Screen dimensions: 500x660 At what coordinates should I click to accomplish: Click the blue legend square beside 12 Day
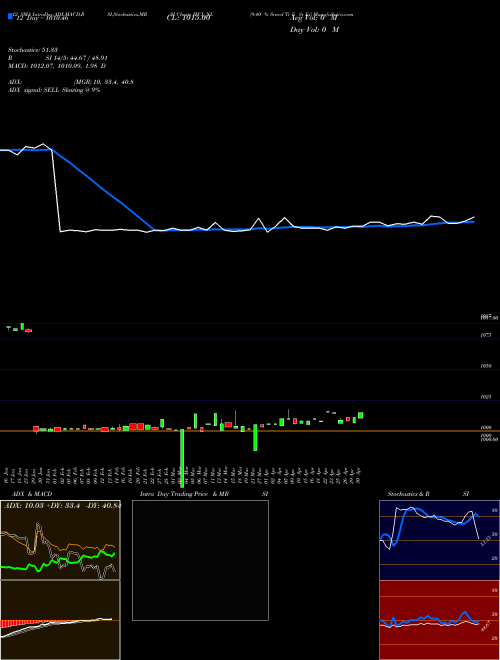(10, 16)
